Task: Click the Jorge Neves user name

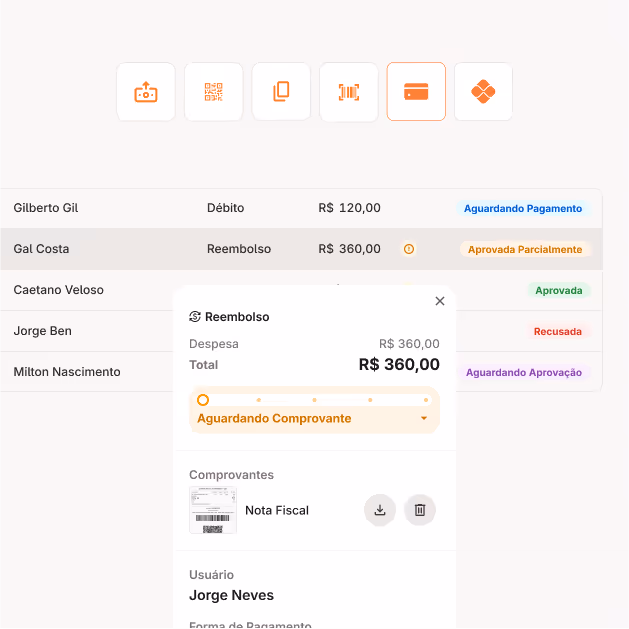Action: [x=231, y=595]
